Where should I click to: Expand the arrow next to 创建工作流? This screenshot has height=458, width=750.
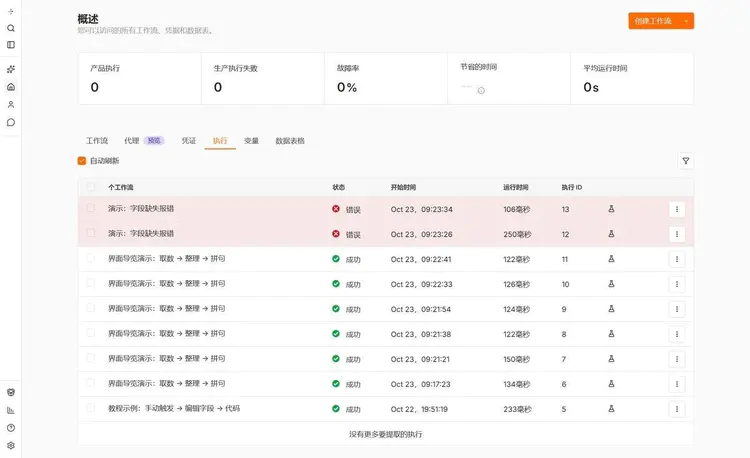pyautogui.click(x=686, y=21)
